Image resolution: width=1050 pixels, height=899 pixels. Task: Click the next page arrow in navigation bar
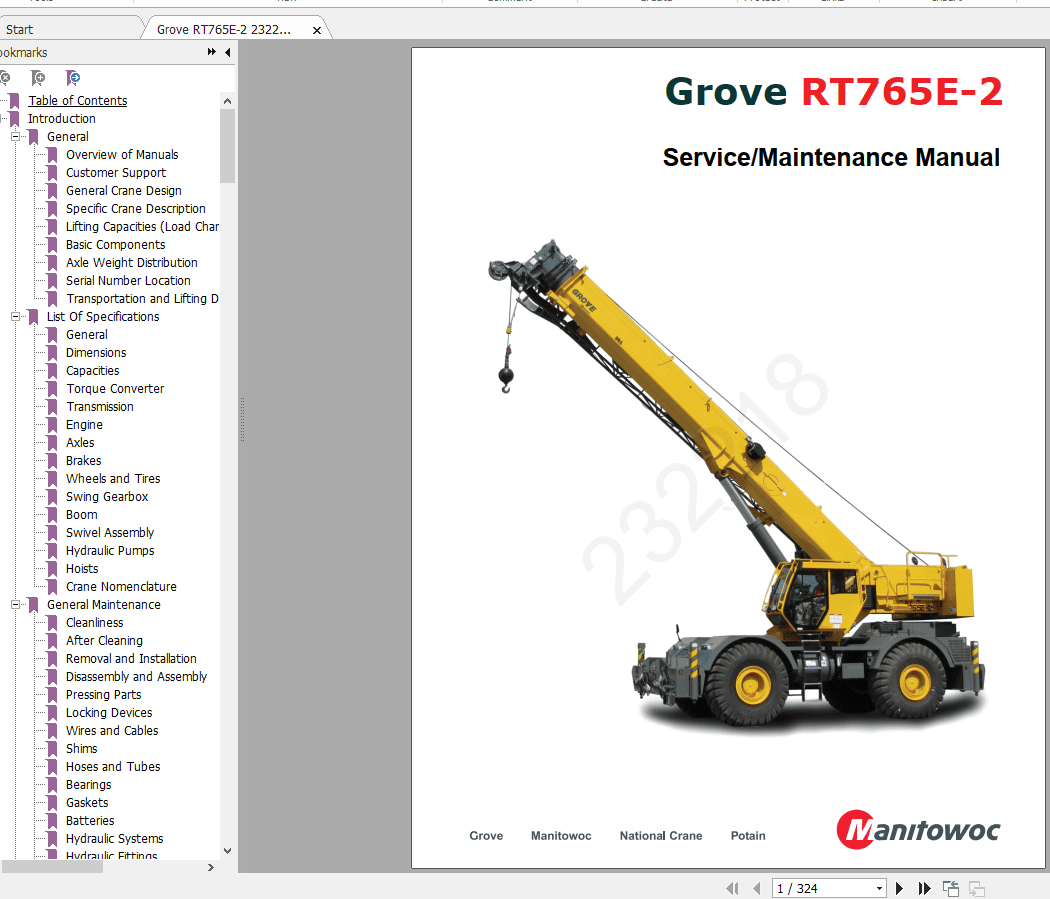900,888
